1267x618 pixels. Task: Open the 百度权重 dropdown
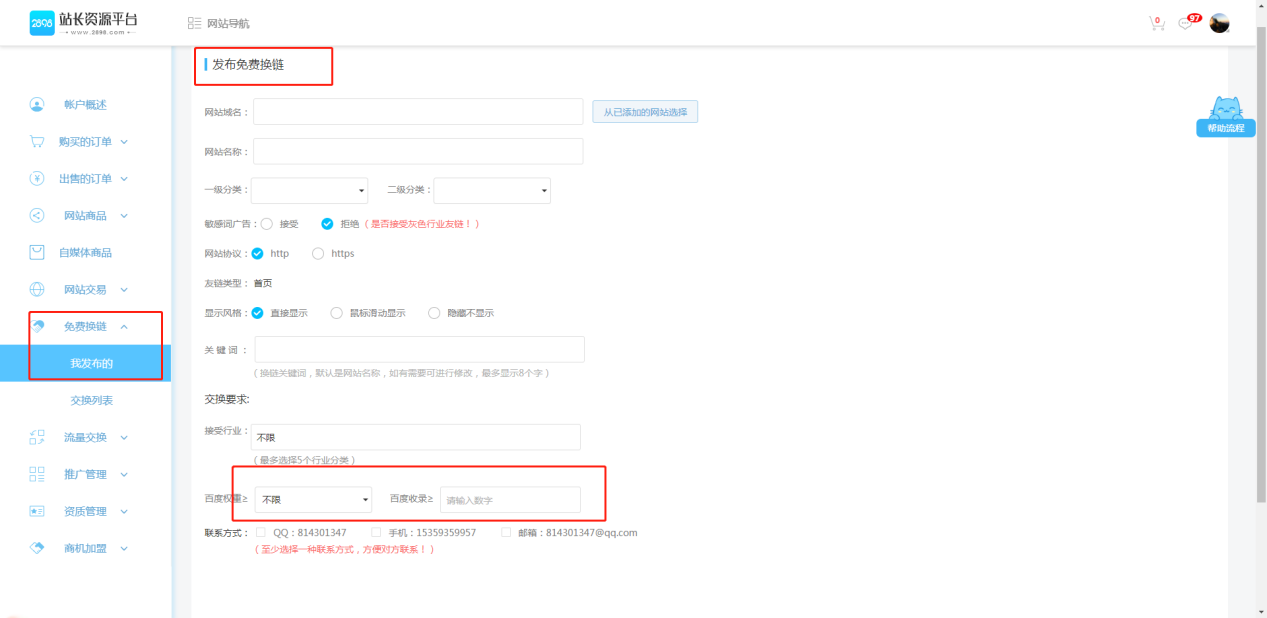(313, 499)
